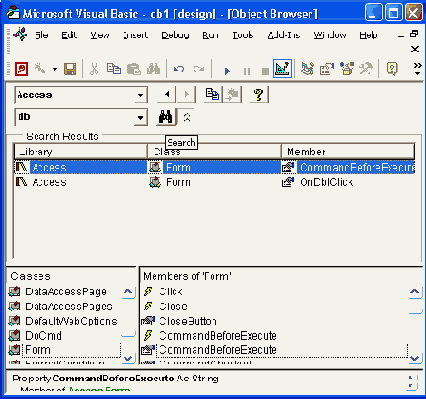Select DataAccessPages in the Classes list
426x399 pixels.
[x=69, y=306]
